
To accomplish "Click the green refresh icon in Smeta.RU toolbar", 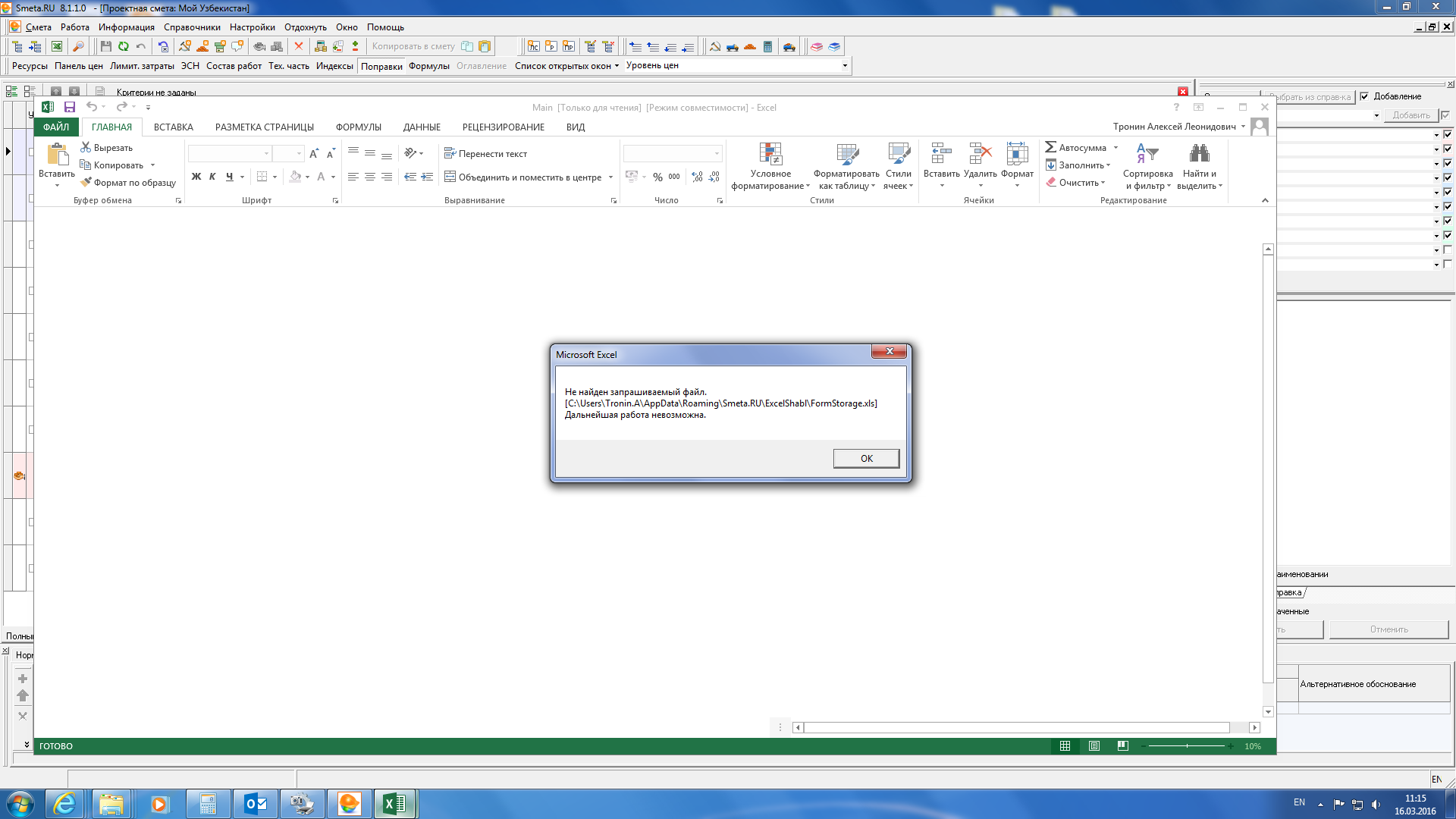I will pos(123,46).
